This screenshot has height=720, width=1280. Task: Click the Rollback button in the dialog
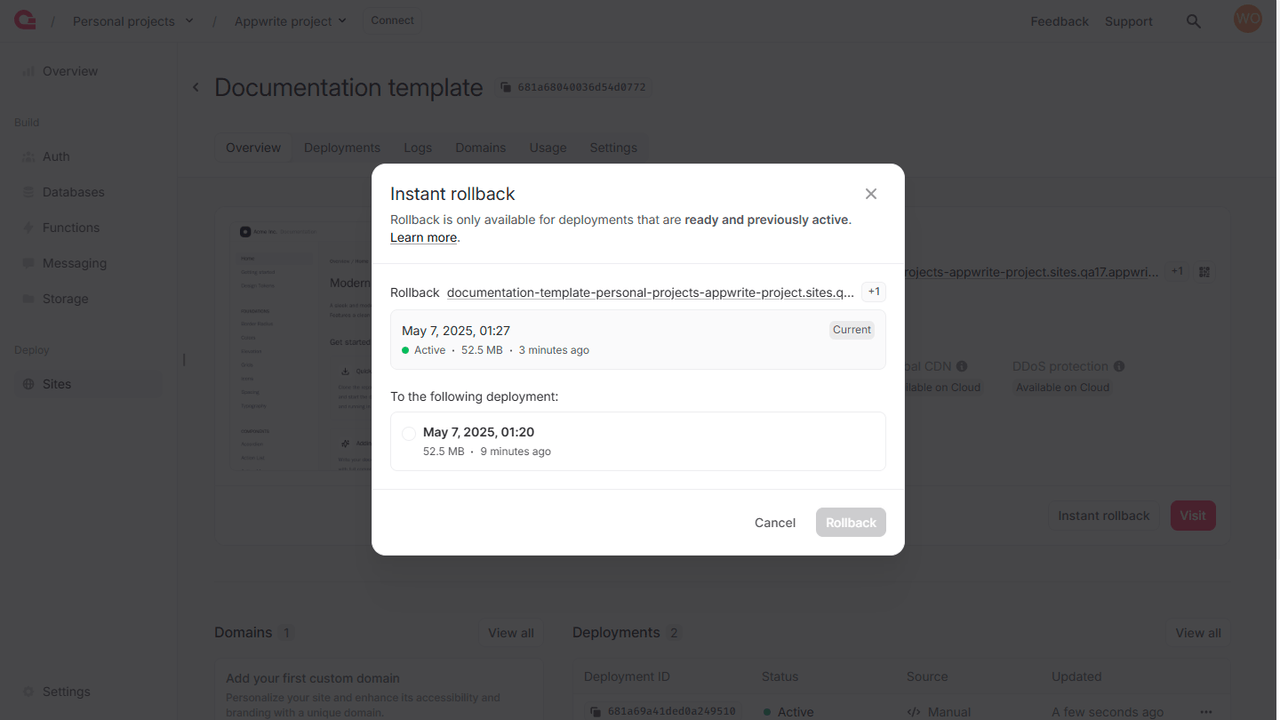point(851,523)
